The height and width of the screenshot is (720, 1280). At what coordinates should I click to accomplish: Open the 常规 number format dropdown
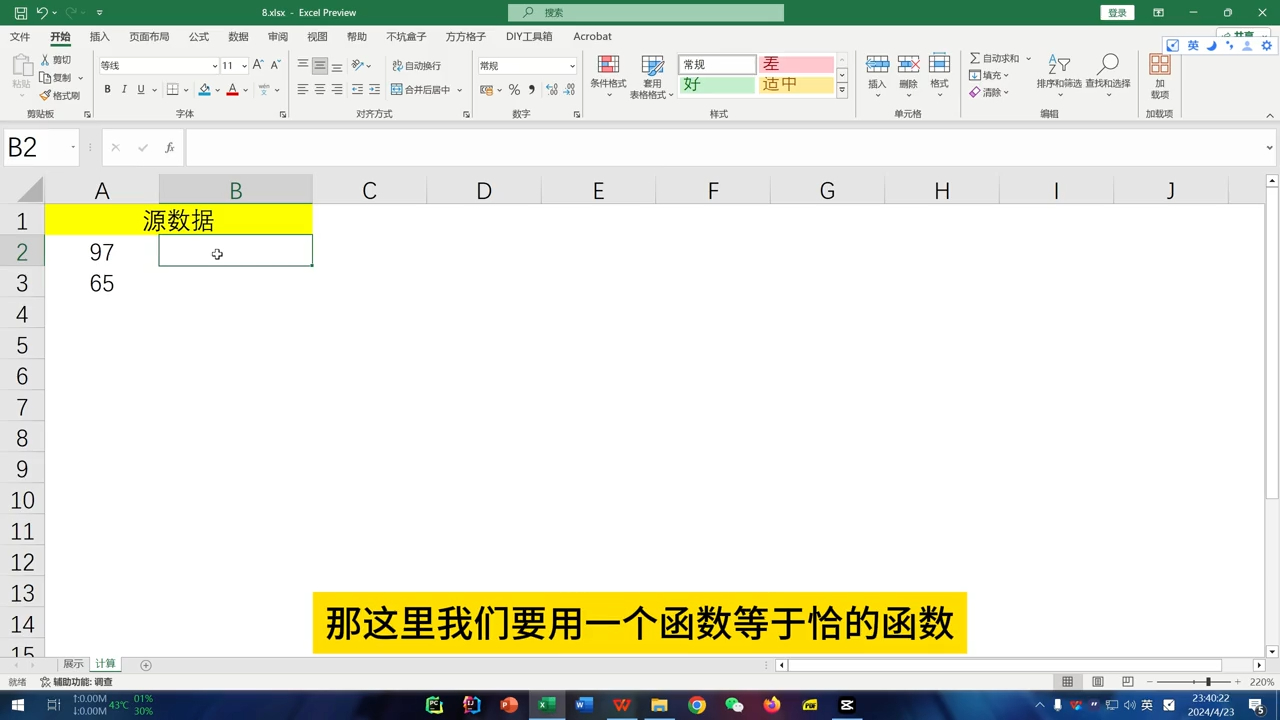click(x=525, y=65)
